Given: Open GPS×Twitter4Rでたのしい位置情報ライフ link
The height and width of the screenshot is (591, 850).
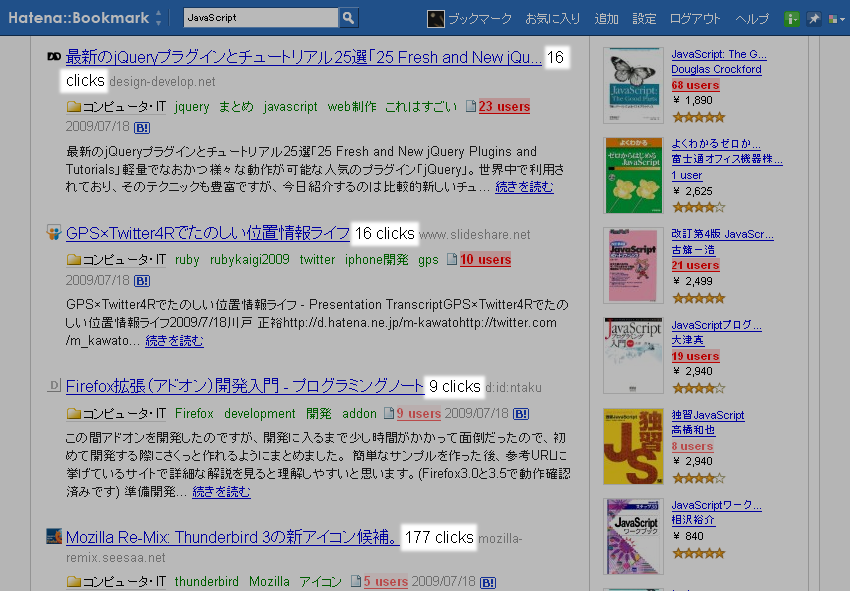Looking at the screenshot, I should click(x=208, y=233).
